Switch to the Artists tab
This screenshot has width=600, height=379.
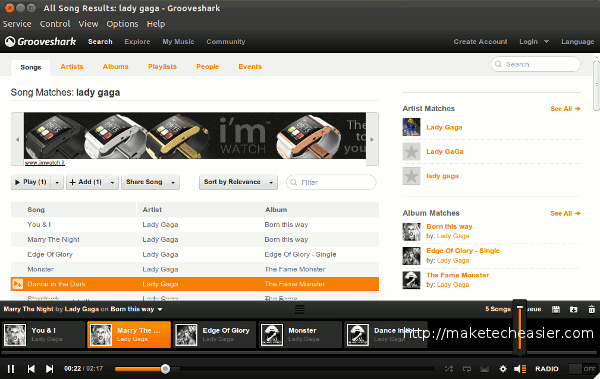pyautogui.click(x=72, y=67)
